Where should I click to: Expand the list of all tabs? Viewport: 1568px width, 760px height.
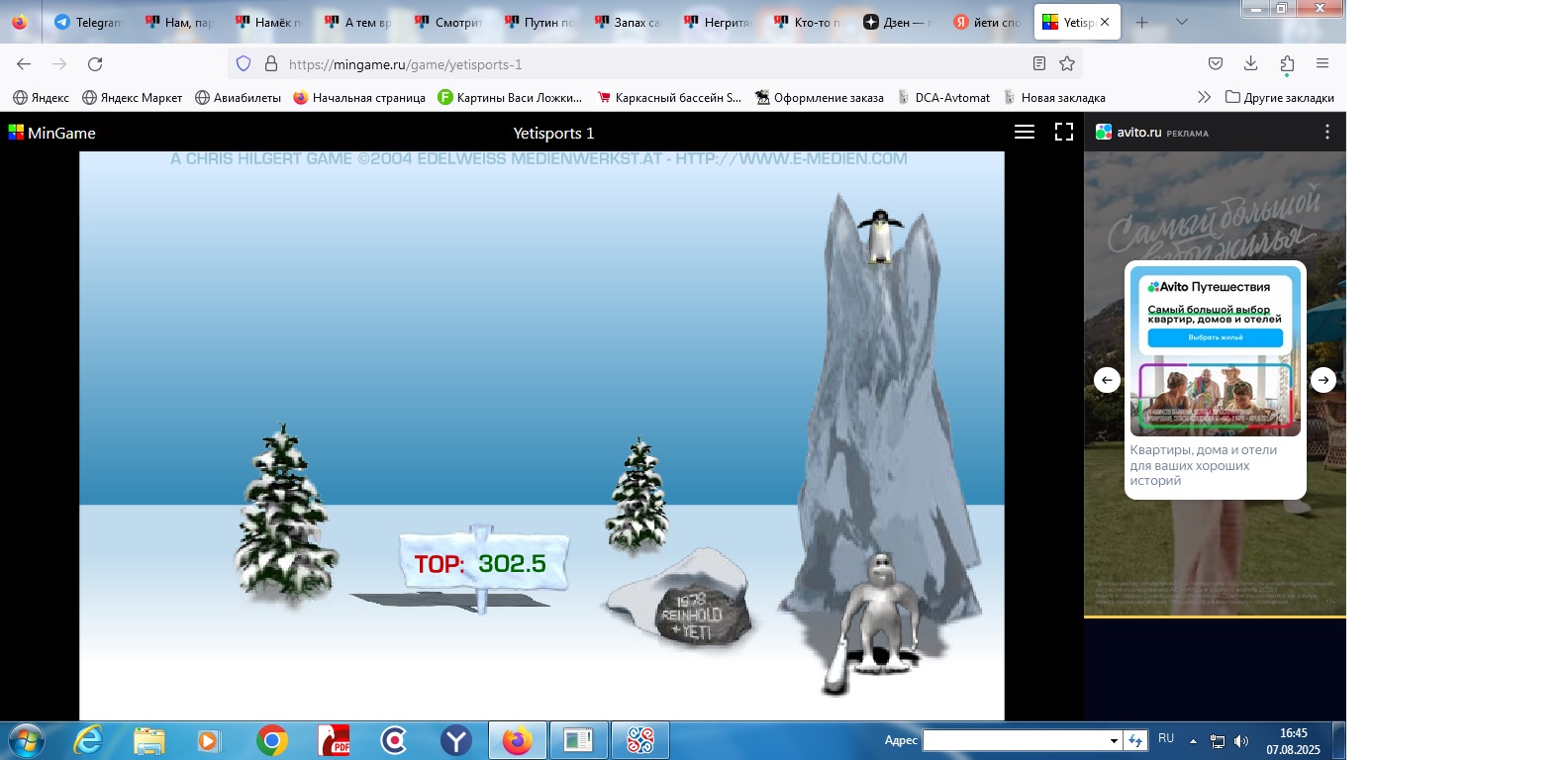[1182, 22]
